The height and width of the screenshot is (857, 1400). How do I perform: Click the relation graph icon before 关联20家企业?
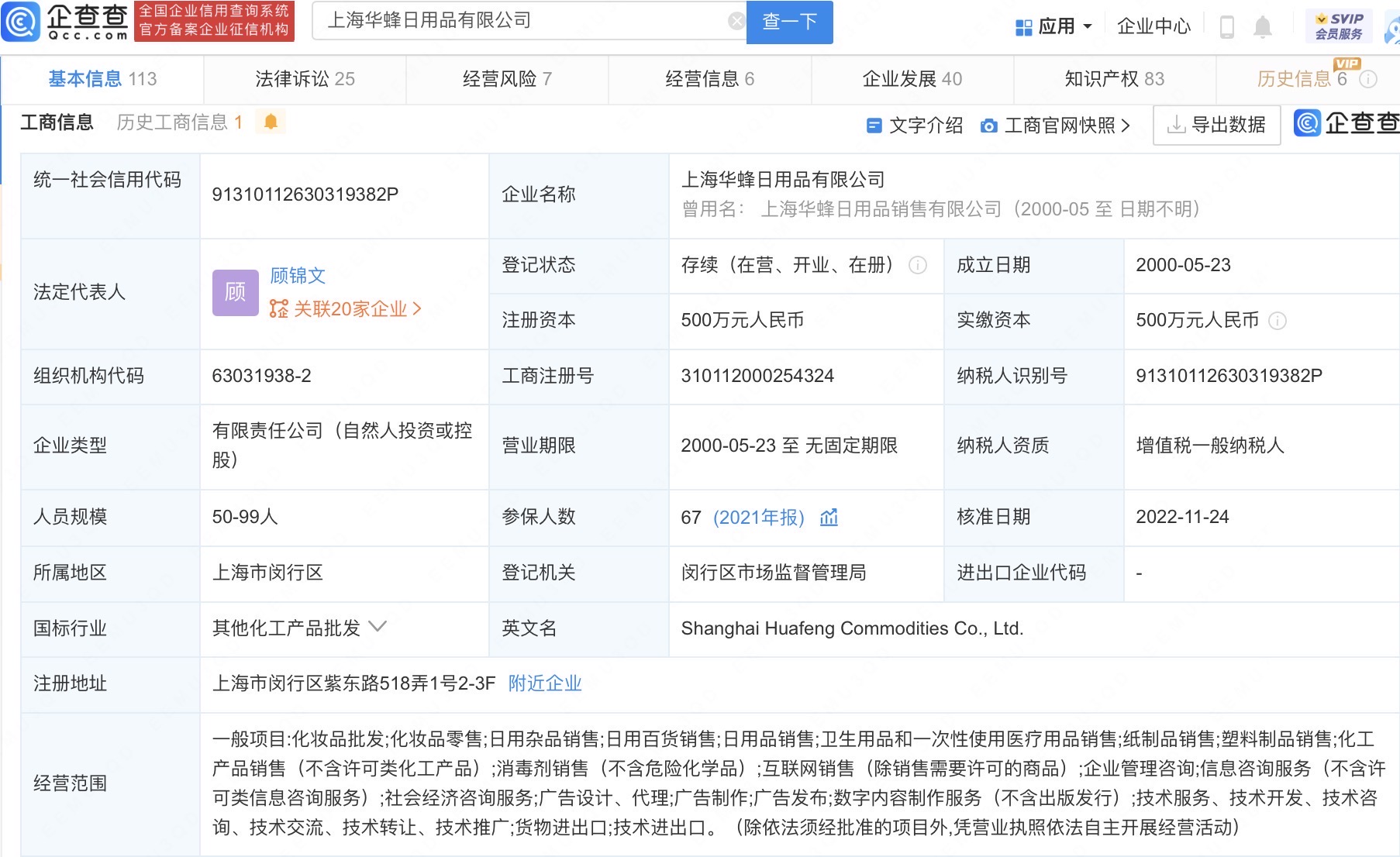(x=278, y=309)
